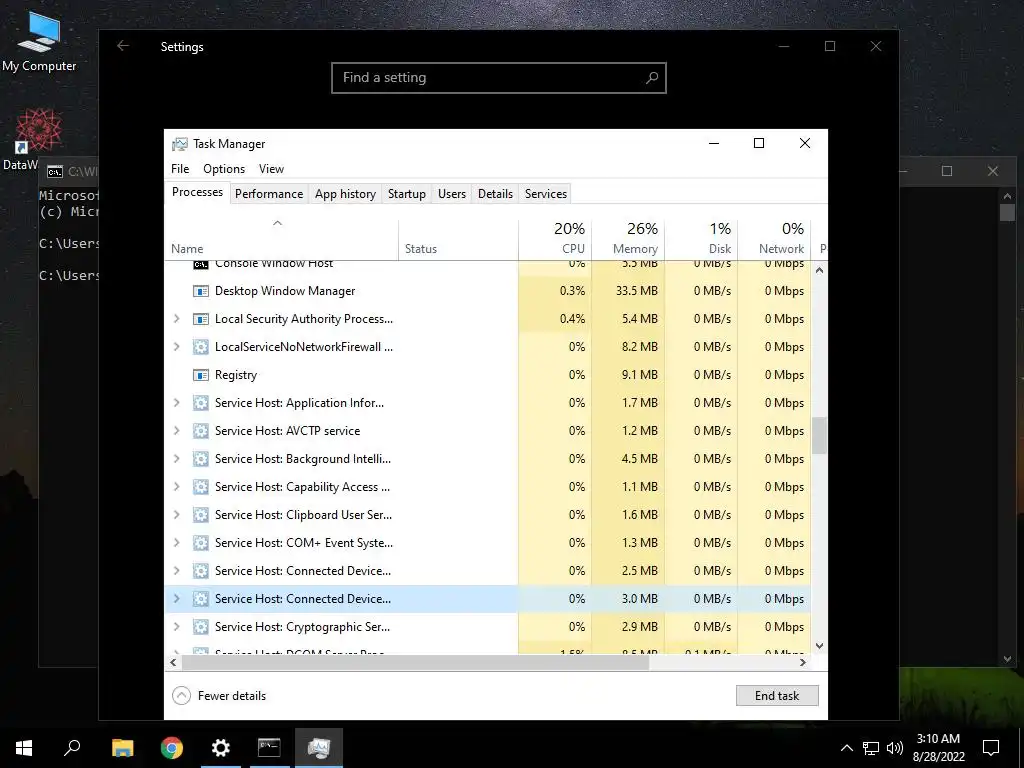This screenshot has height=768, width=1024.
Task: Click the Service Host: Background Intelli... gear icon
Action: click(200, 459)
